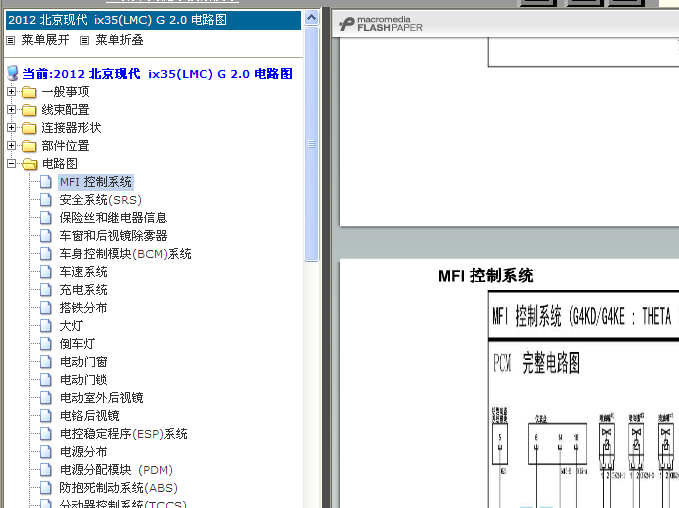Click the 菜单折叠 collapse-all link

click(x=120, y=40)
